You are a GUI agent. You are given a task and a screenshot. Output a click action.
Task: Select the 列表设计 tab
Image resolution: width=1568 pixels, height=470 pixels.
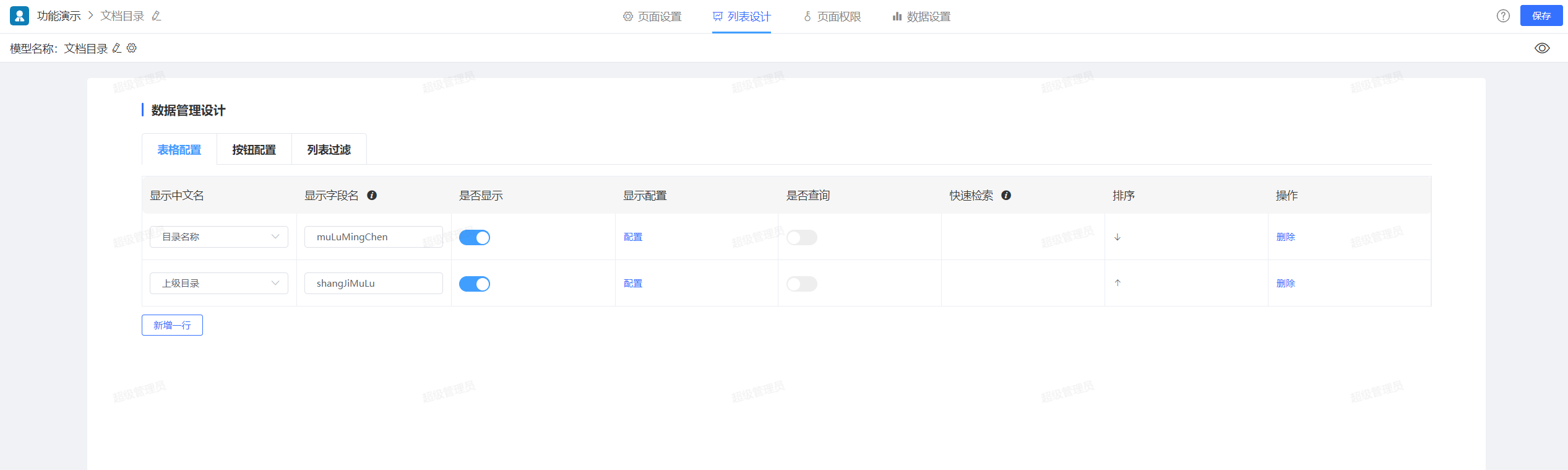[x=741, y=17]
